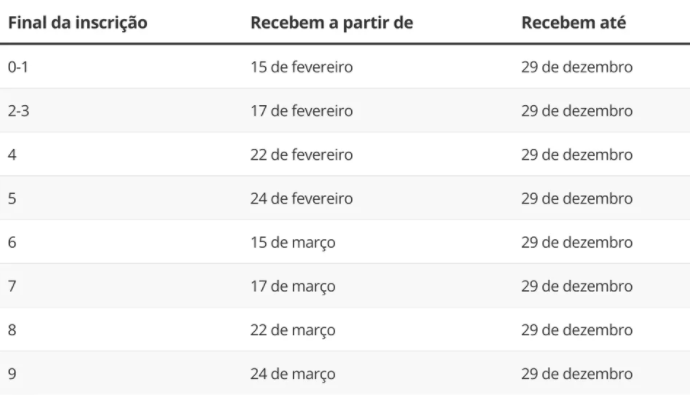Screen dimensions: 690x402
Task: Click the "24 de fevereiro" date cell
Action: tap(301, 199)
